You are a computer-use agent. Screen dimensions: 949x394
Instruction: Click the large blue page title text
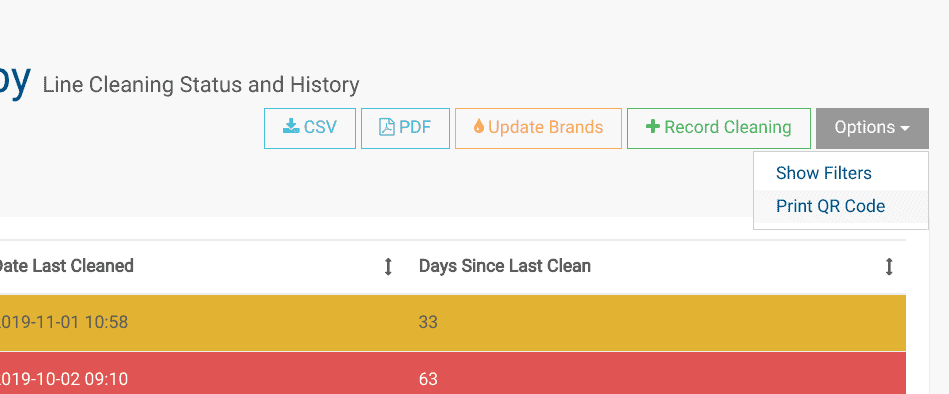15,79
